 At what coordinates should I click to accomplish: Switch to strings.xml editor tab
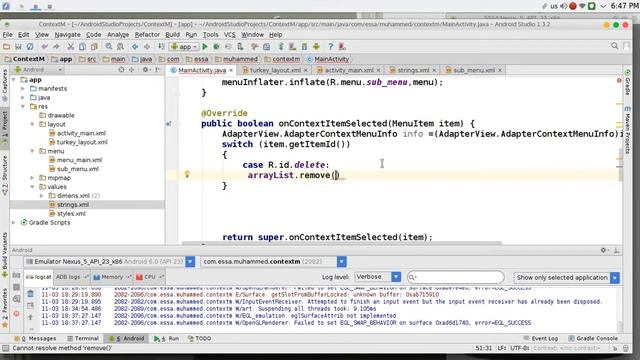413,70
